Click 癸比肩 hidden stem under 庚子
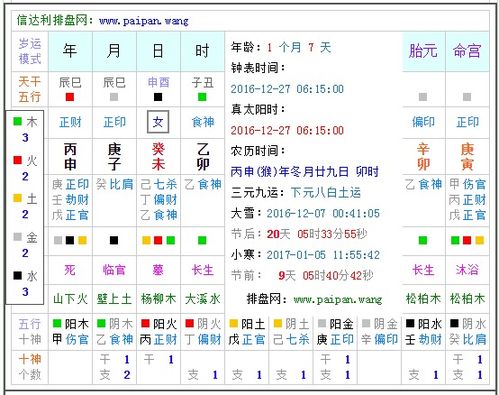The height and width of the screenshot is (395, 499). (x=114, y=184)
